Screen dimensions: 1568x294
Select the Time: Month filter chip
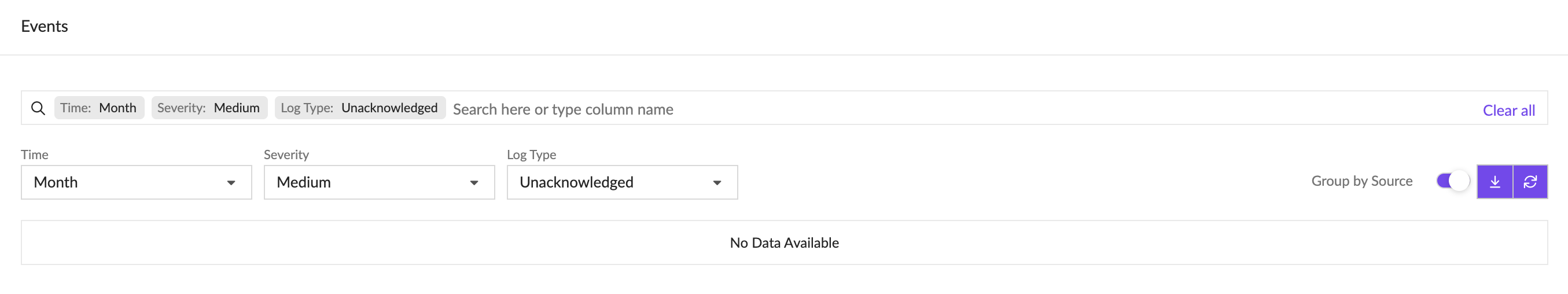98,108
